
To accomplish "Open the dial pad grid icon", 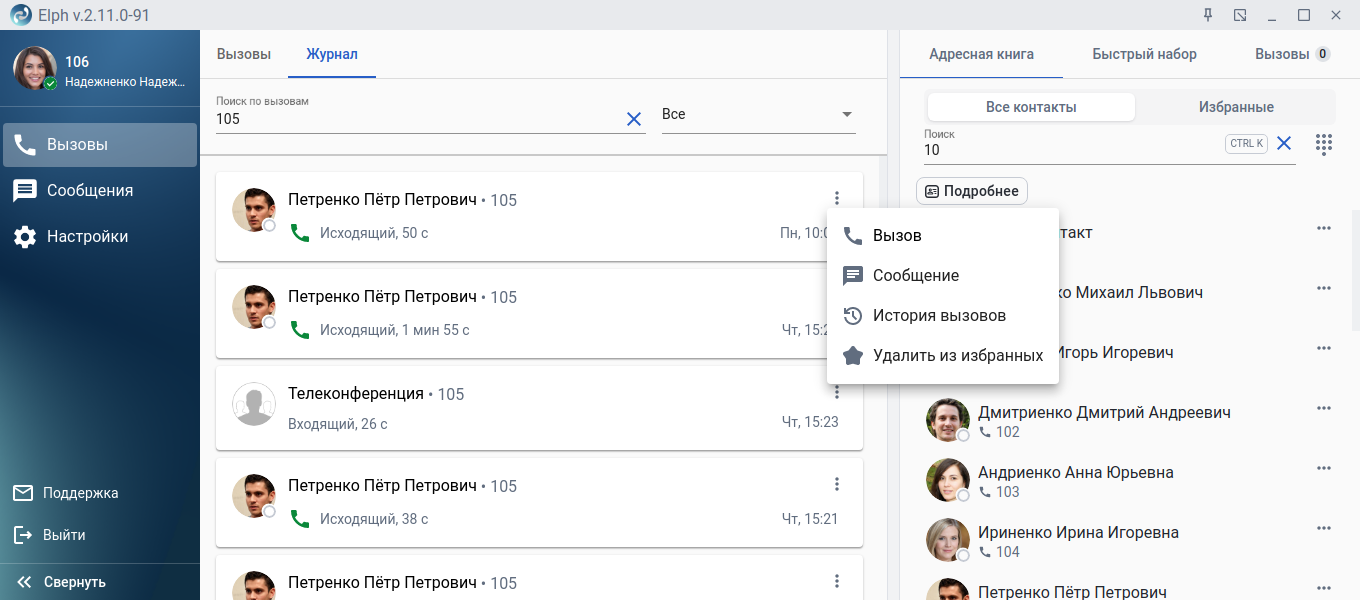I will tap(1324, 144).
